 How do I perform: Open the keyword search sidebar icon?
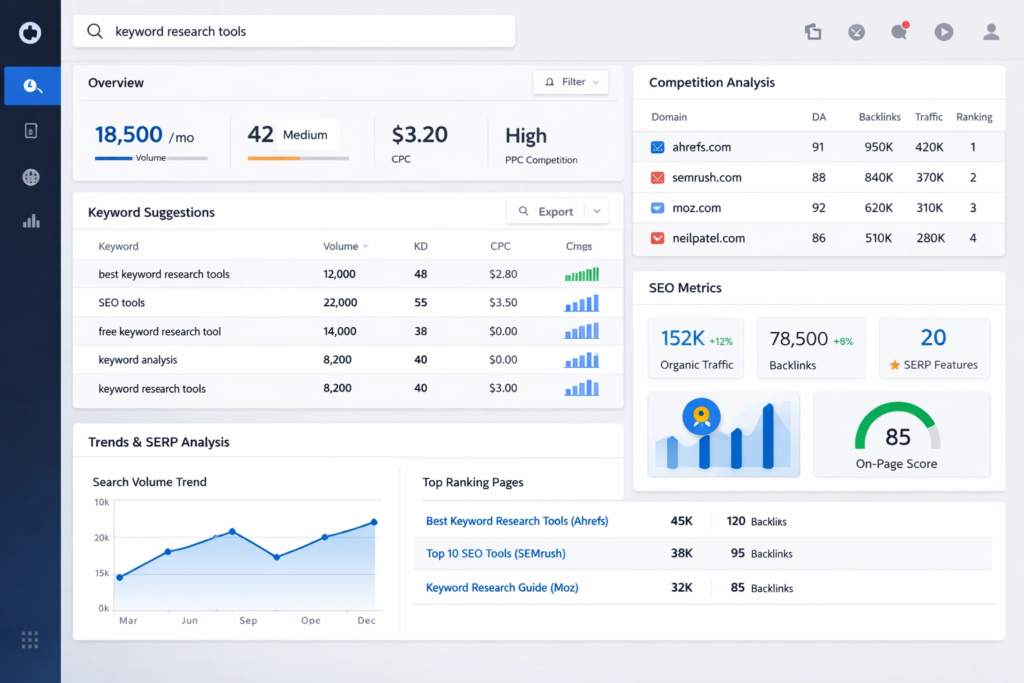32,86
